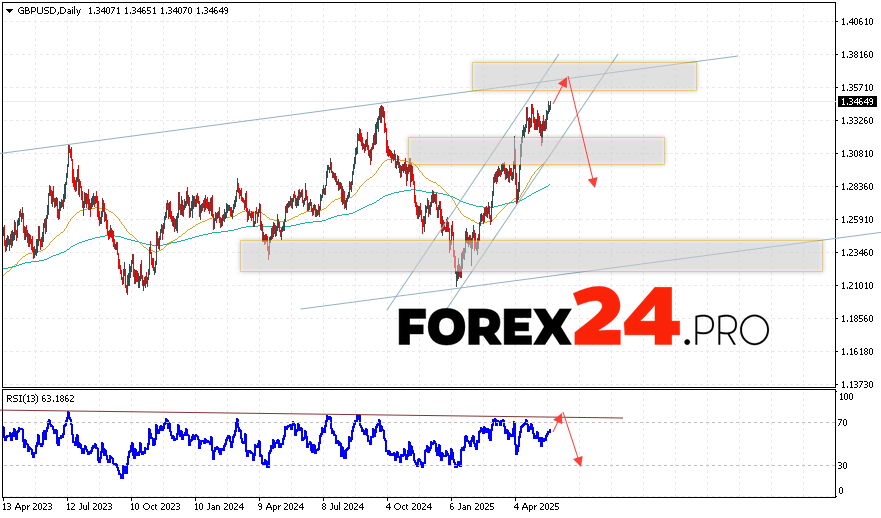Click the 1.21010 price axis label
Image resolution: width=881 pixels, height=518 pixels.
click(x=856, y=285)
